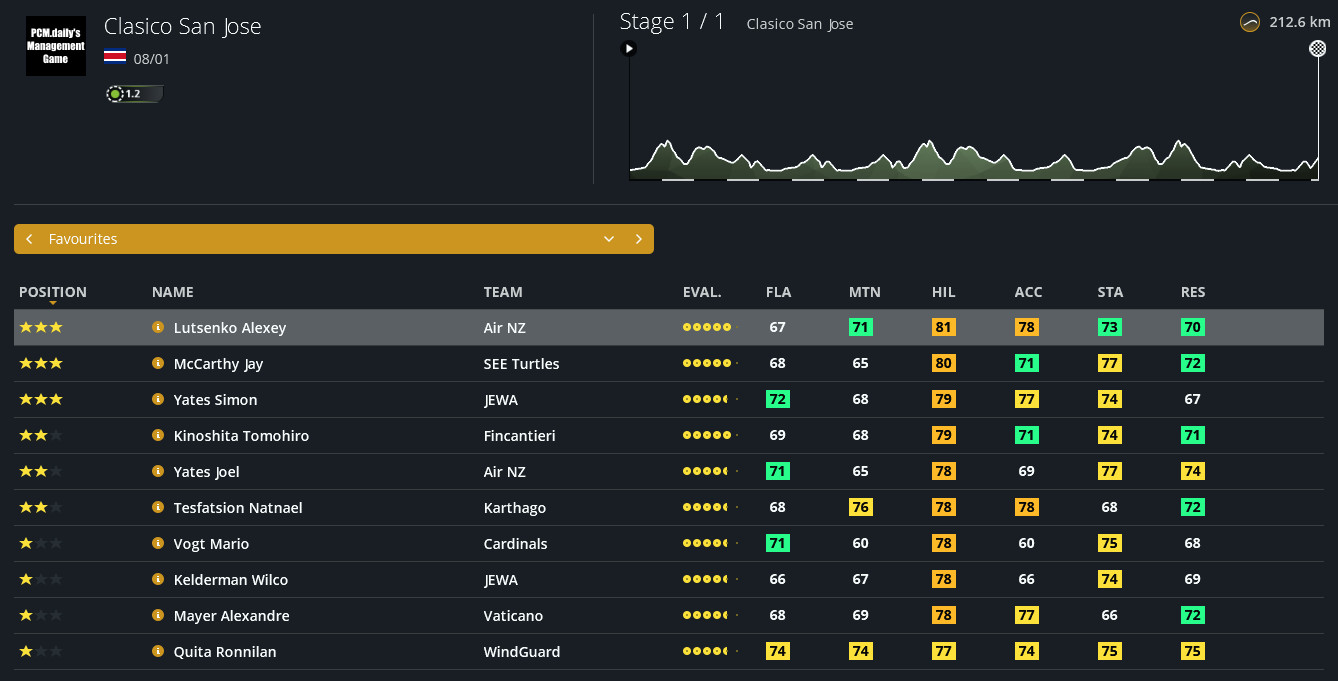Select rider name Tesfatsion Natnael

tap(238, 508)
